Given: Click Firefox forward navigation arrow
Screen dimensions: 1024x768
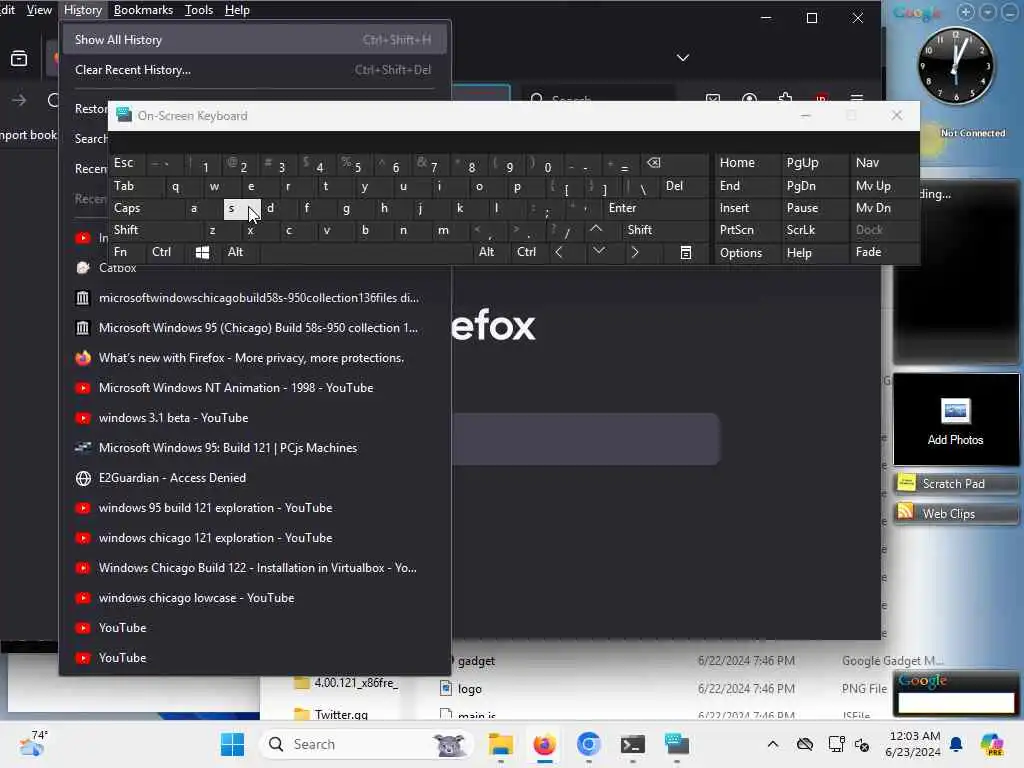Looking at the screenshot, I should point(19,100).
